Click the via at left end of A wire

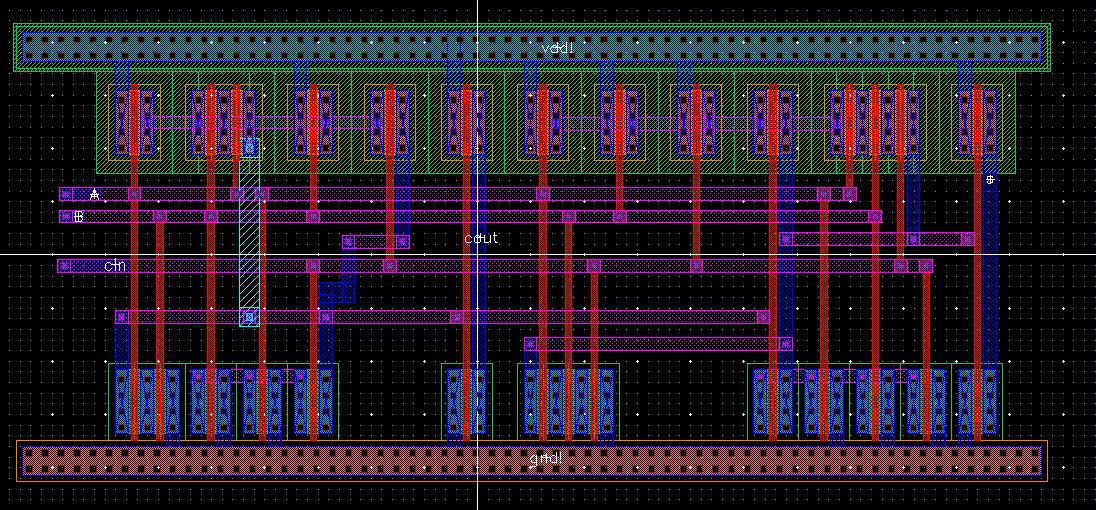[66, 194]
